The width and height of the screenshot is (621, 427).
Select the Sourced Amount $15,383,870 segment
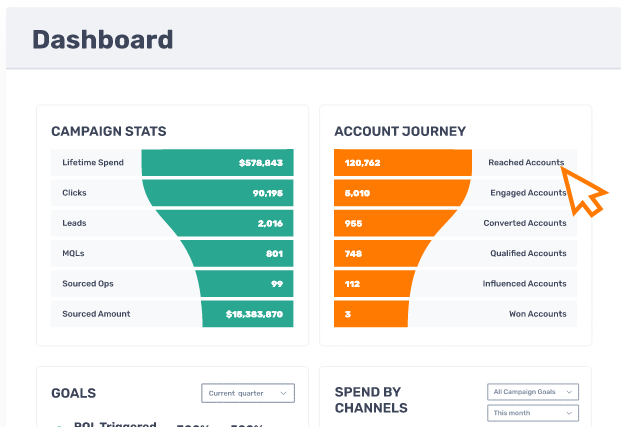248,314
